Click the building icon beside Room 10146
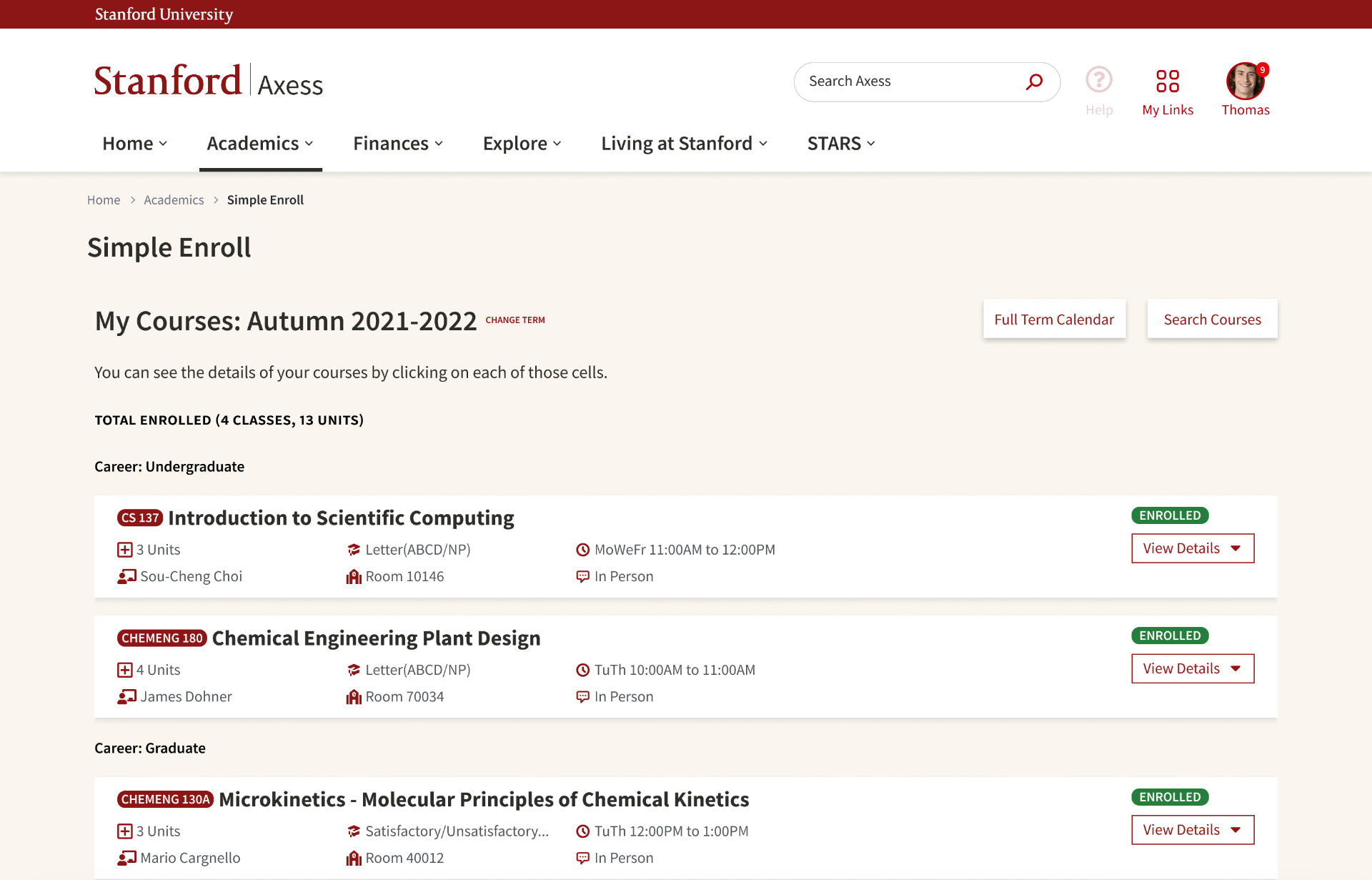The height and width of the screenshot is (880, 1372). 354,576
